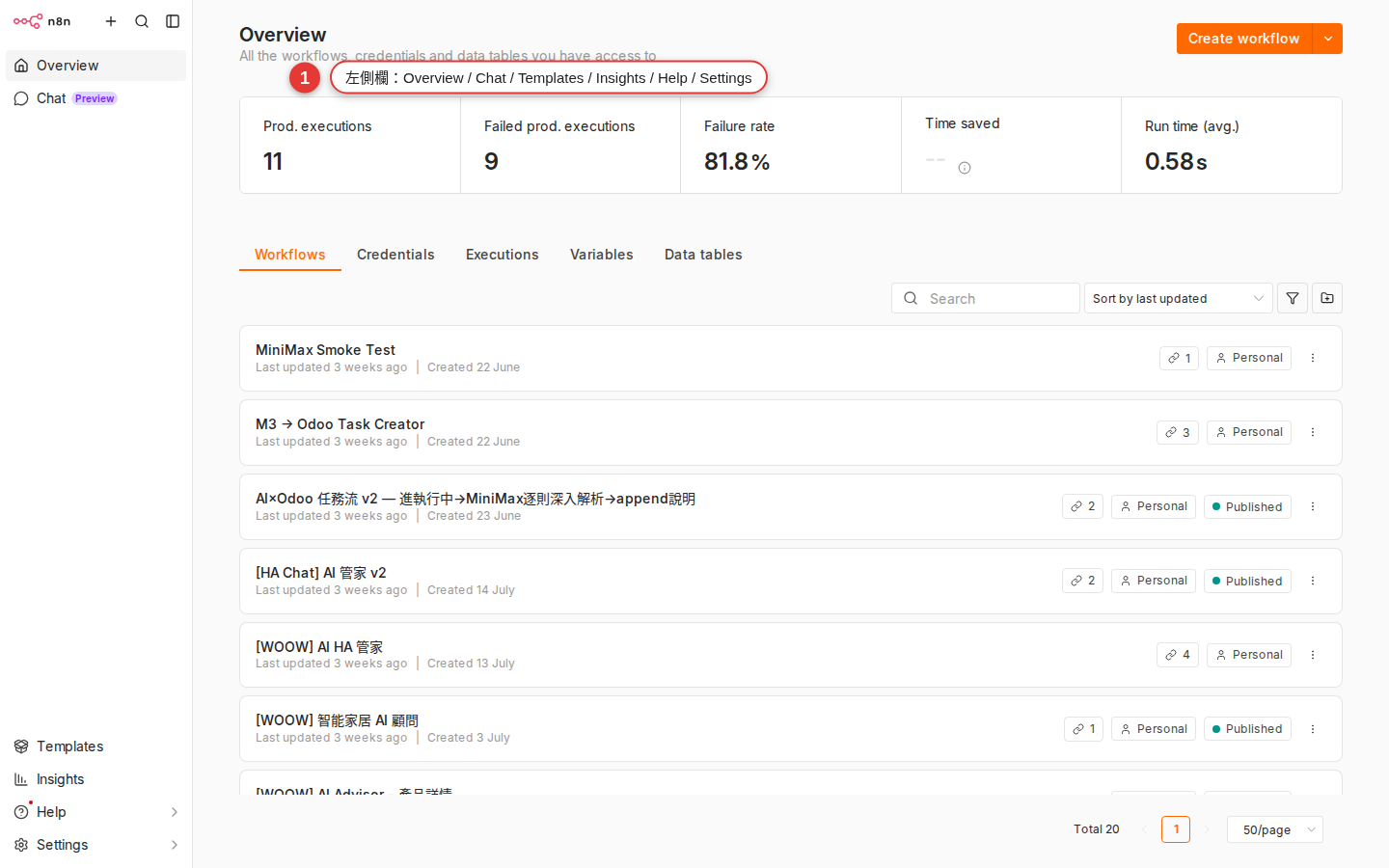Click the Time saved info icon
Viewport: 1389px width, 868px height.
coord(965,168)
